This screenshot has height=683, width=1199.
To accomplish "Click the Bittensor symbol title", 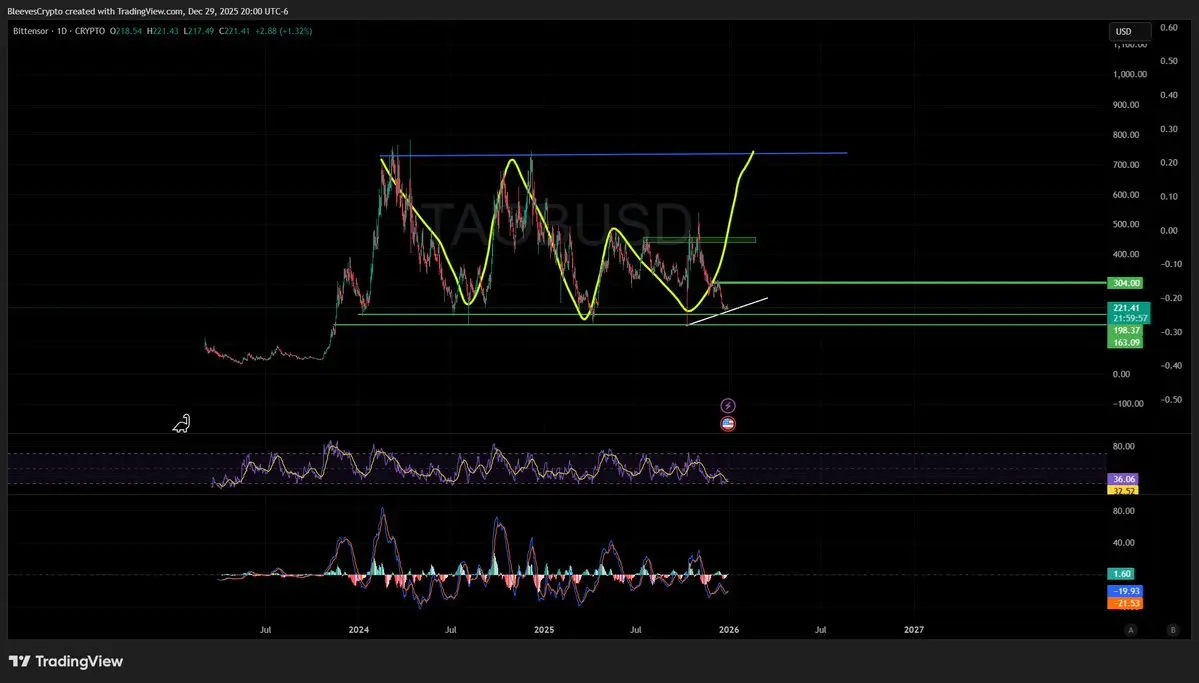I will click(33, 32).
